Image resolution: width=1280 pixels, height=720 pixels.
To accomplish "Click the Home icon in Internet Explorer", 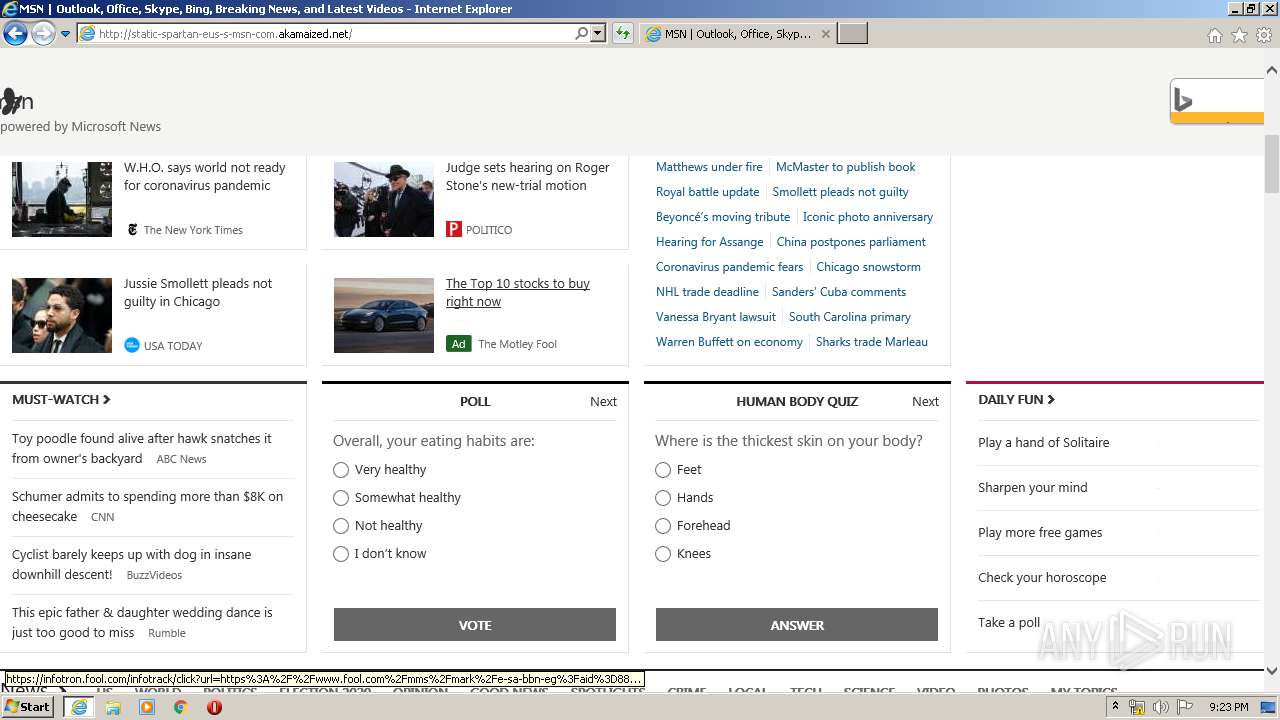I will point(1214,35).
